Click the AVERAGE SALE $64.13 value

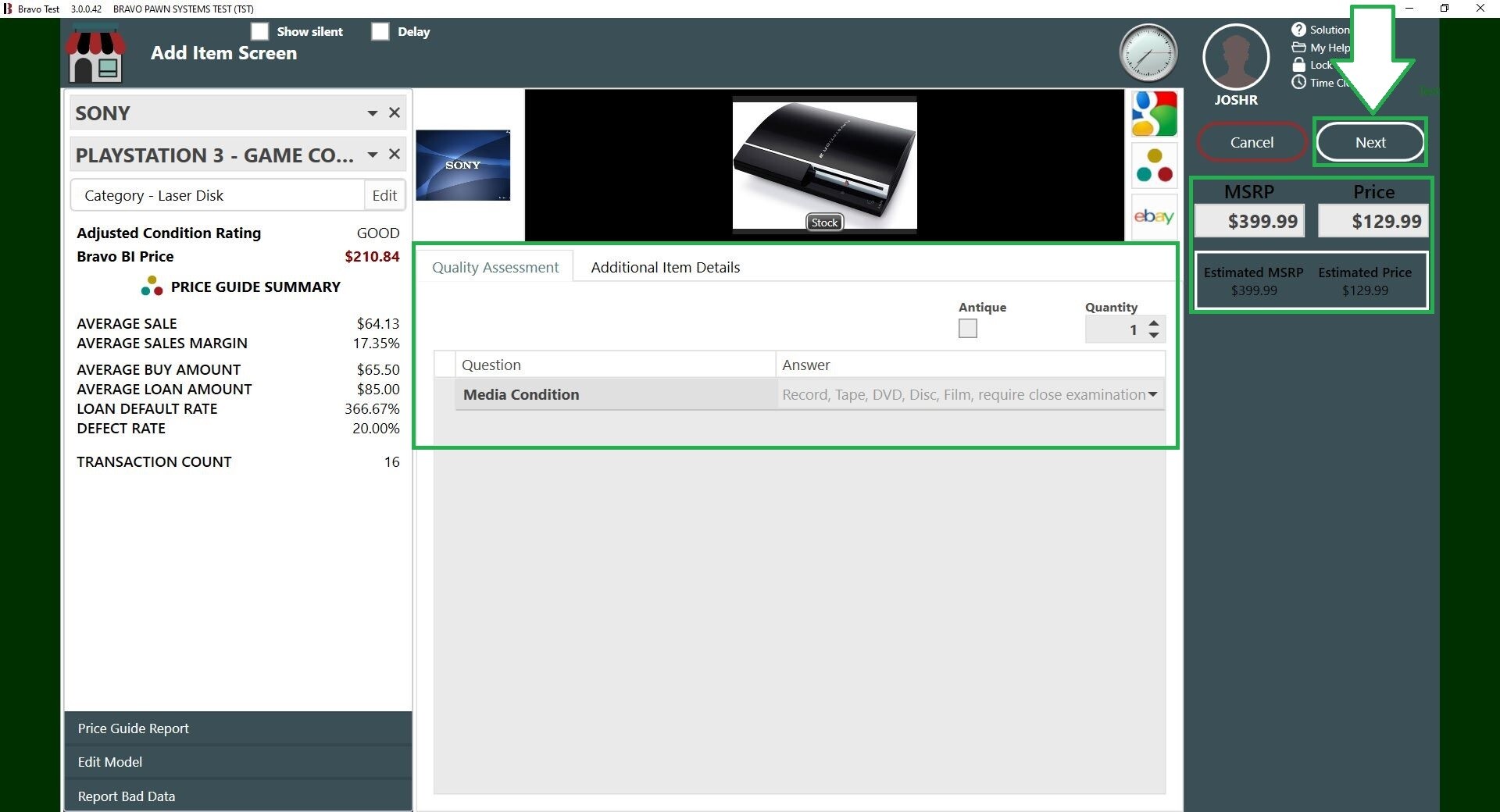click(x=378, y=323)
